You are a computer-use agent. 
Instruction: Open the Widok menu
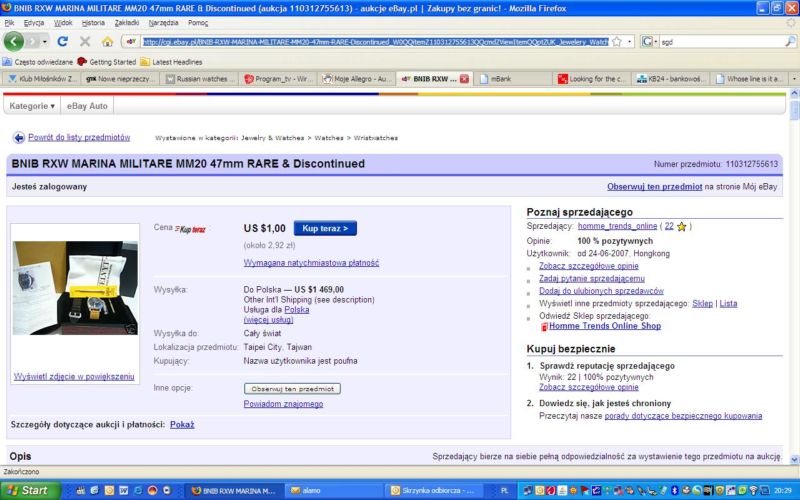pyautogui.click(x=63, y=23)
